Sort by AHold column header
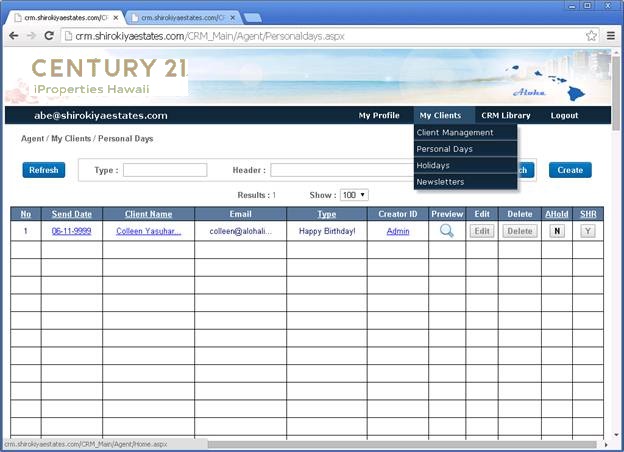The width and height of the screenshot is (624, 452). pos(557,214)
